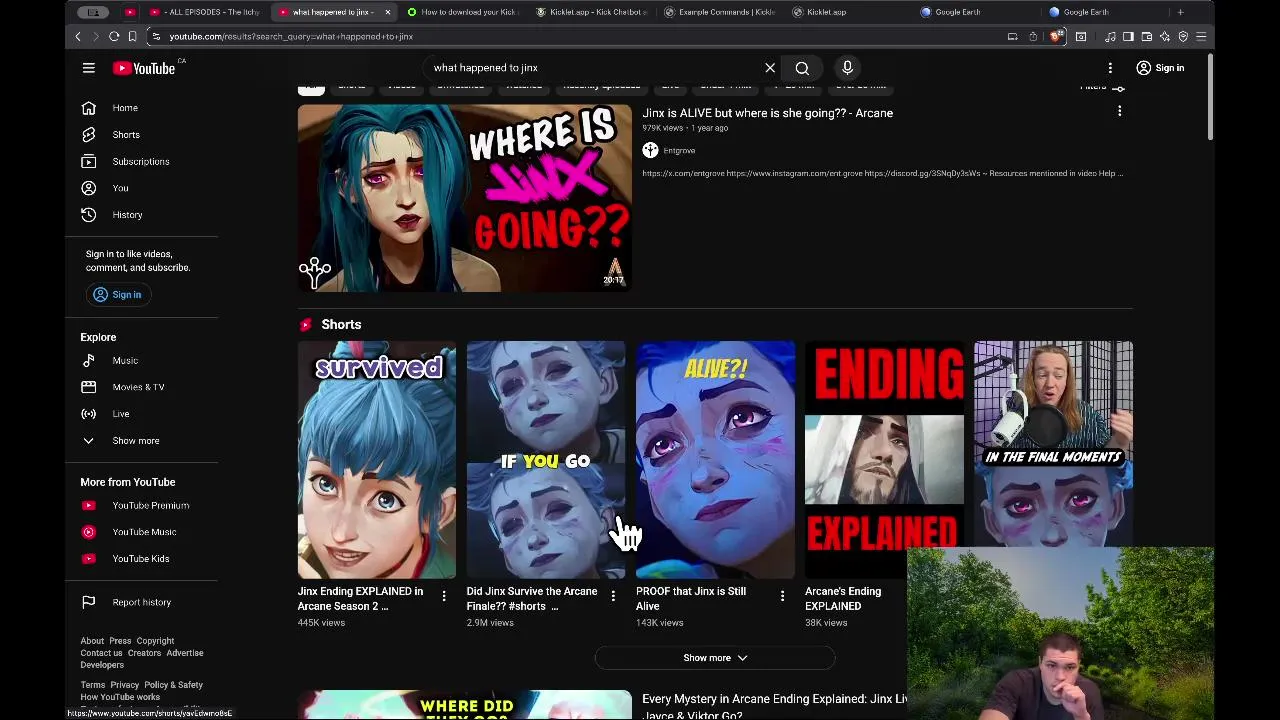The width and height of the screenshot is (1280, 720).
Task: Start voice search with the microphone icon
Action: coord(847,68)
